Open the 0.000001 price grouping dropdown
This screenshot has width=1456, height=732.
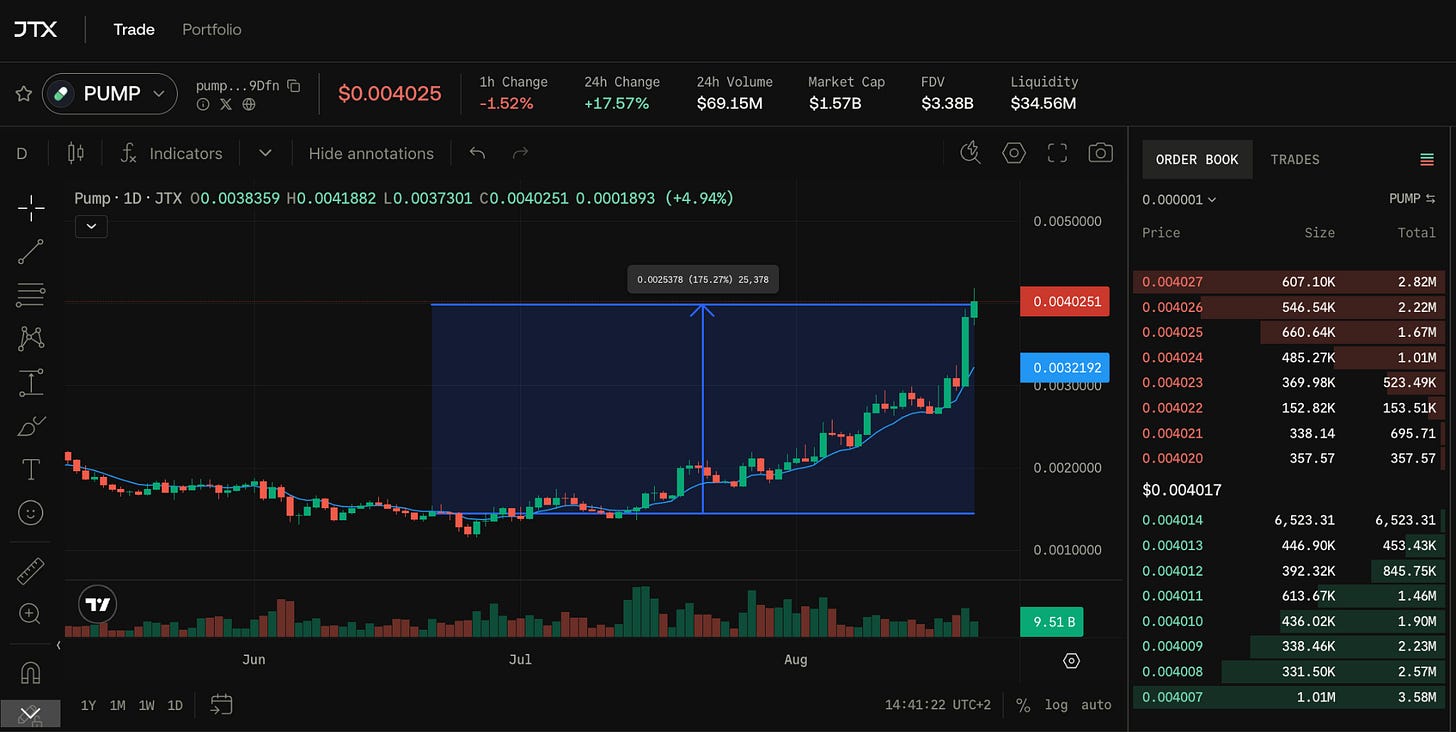coord(1180,199)
